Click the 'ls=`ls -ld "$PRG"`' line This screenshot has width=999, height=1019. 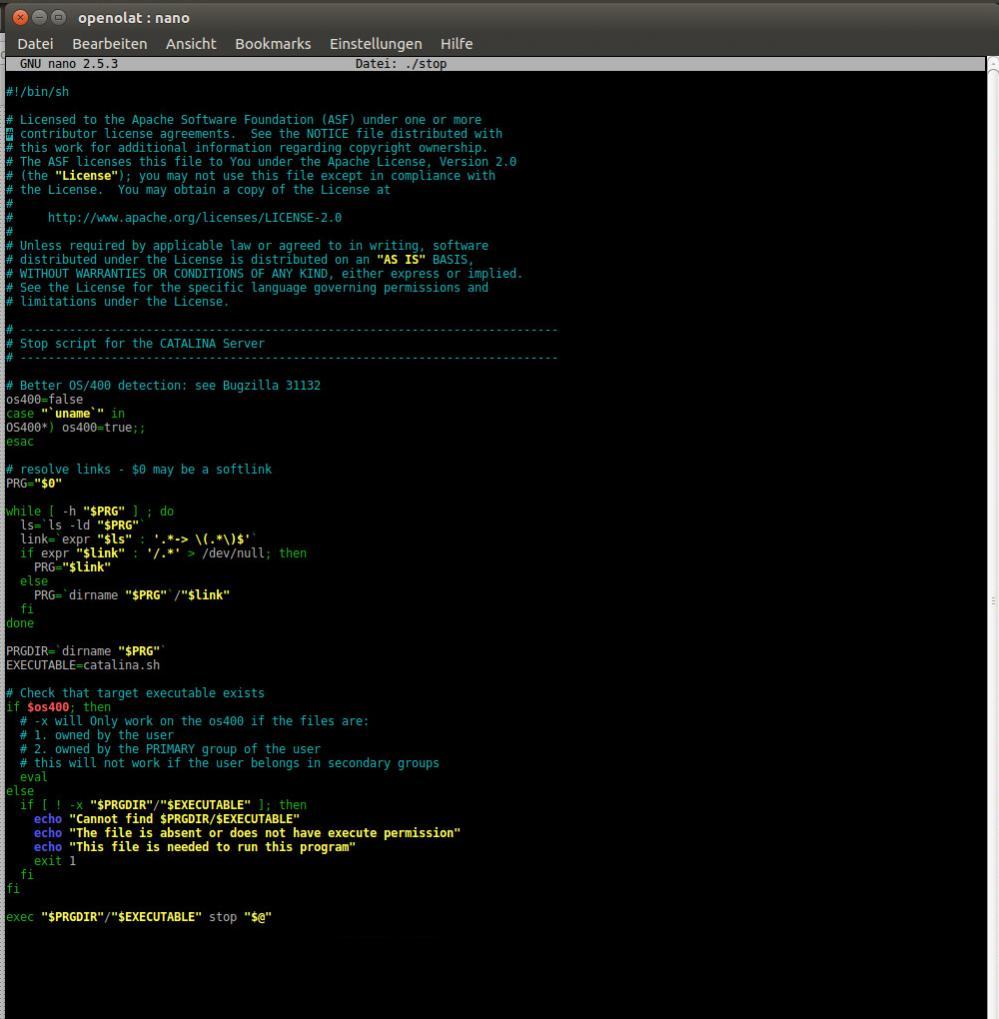tap(81, 525)
